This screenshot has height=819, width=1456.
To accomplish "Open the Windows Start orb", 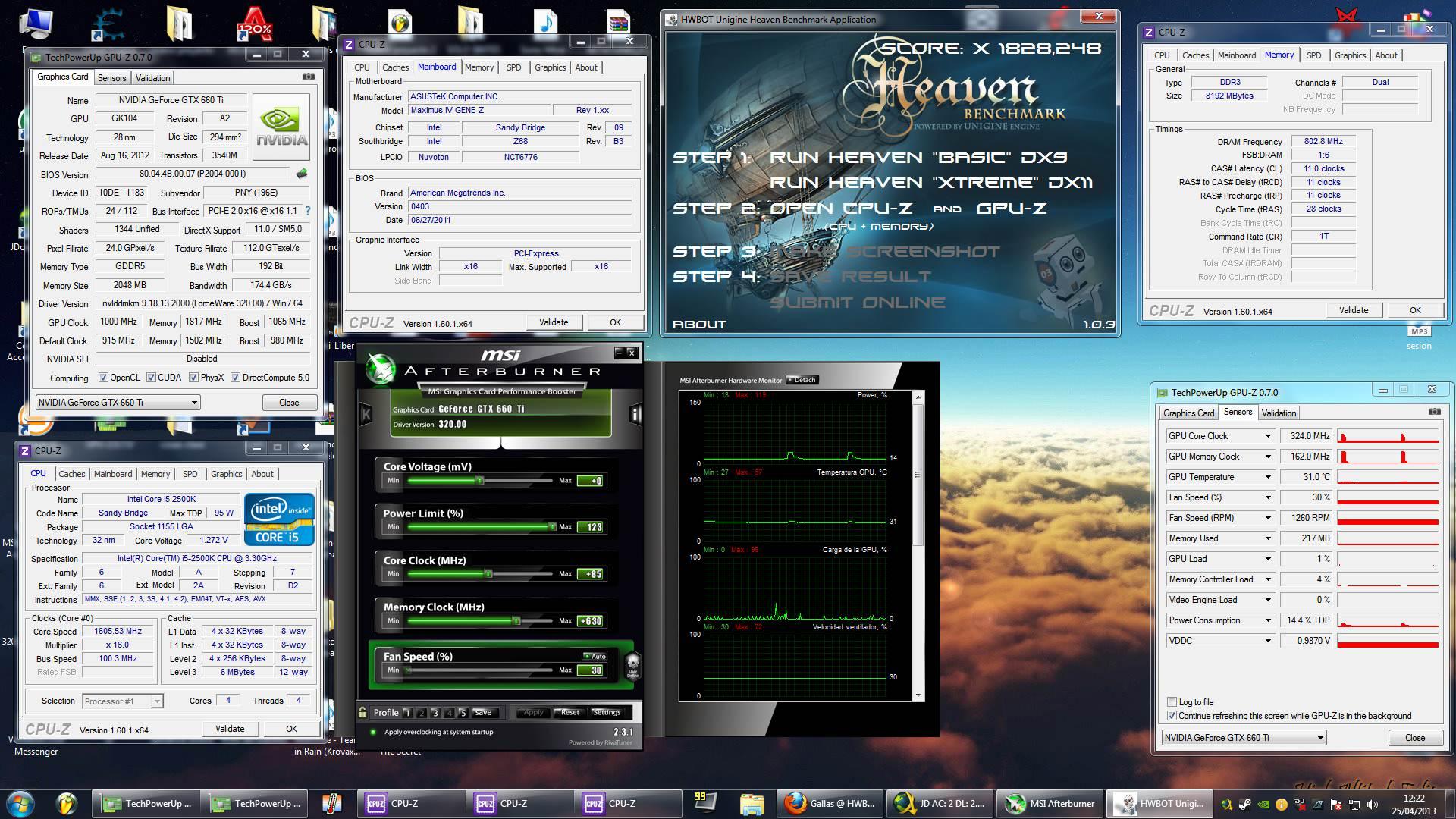I will pos(20,803).
